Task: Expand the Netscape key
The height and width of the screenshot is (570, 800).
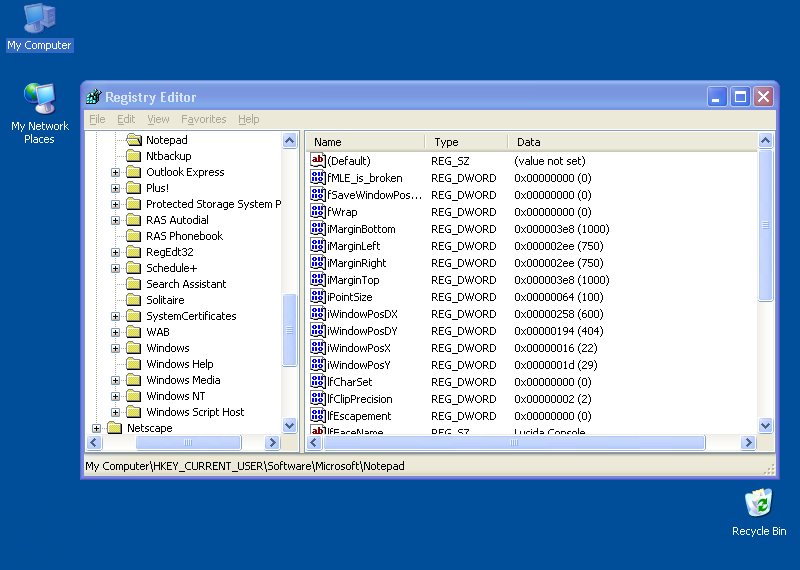Action: pos(96,428)
